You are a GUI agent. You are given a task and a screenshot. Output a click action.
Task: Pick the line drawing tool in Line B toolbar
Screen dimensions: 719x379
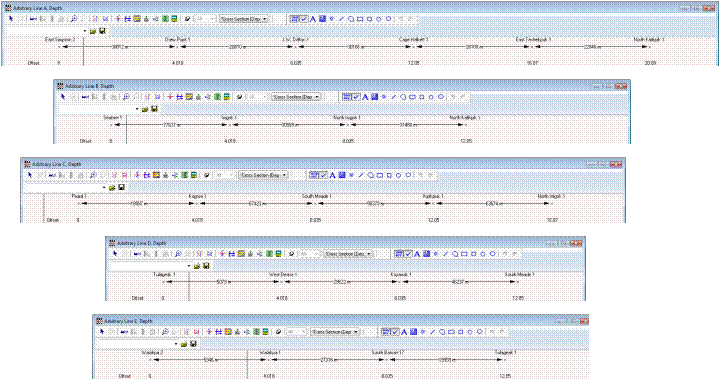[x=393, y=97]
